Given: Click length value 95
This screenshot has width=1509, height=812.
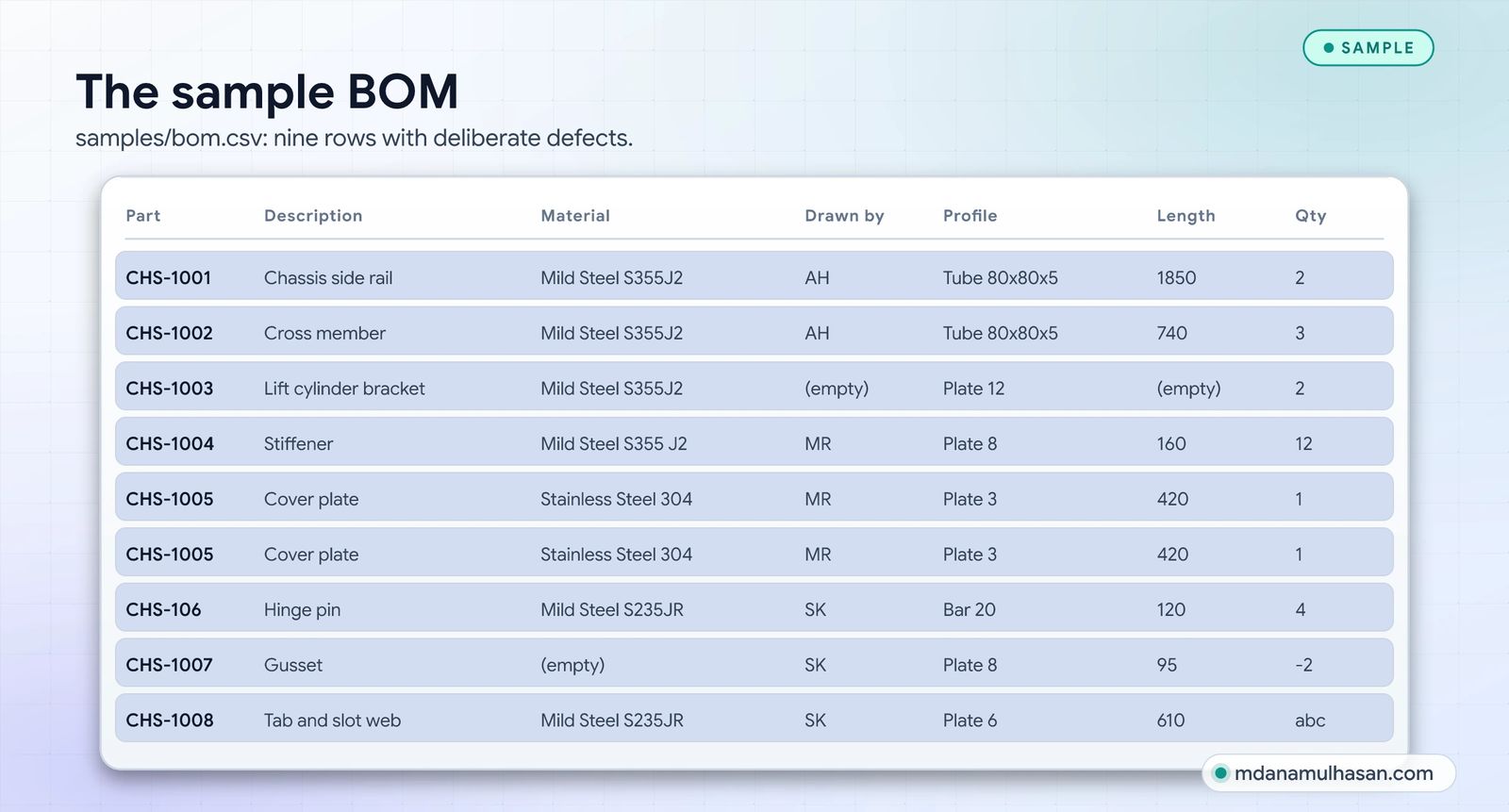Looking at the screenshot, I should [x=1167, y=666].
